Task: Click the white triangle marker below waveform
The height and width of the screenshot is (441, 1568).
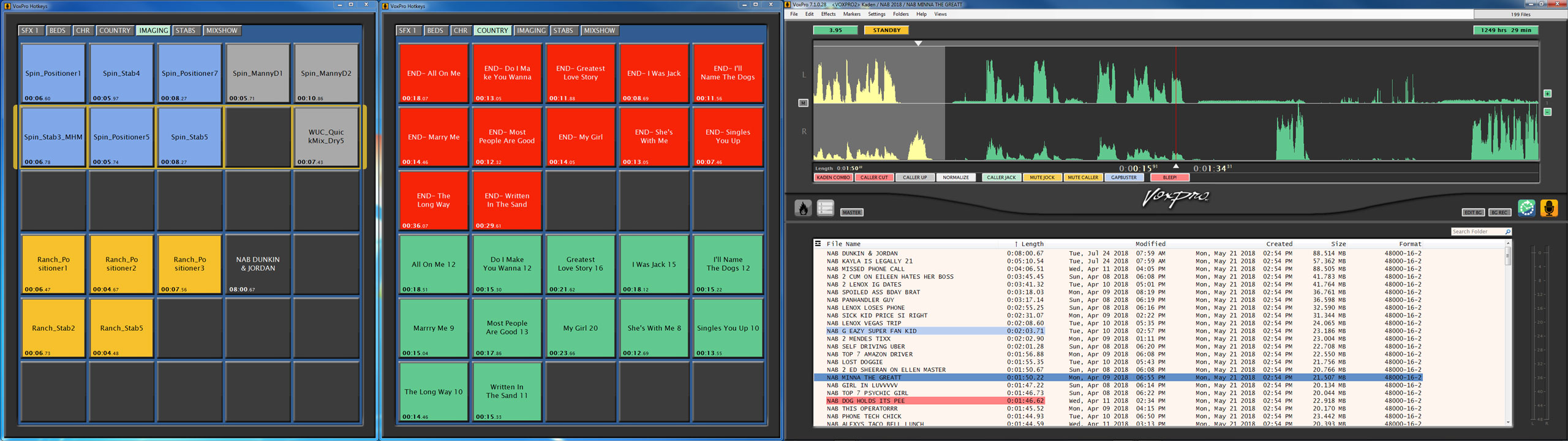Action: [1175, 166]
